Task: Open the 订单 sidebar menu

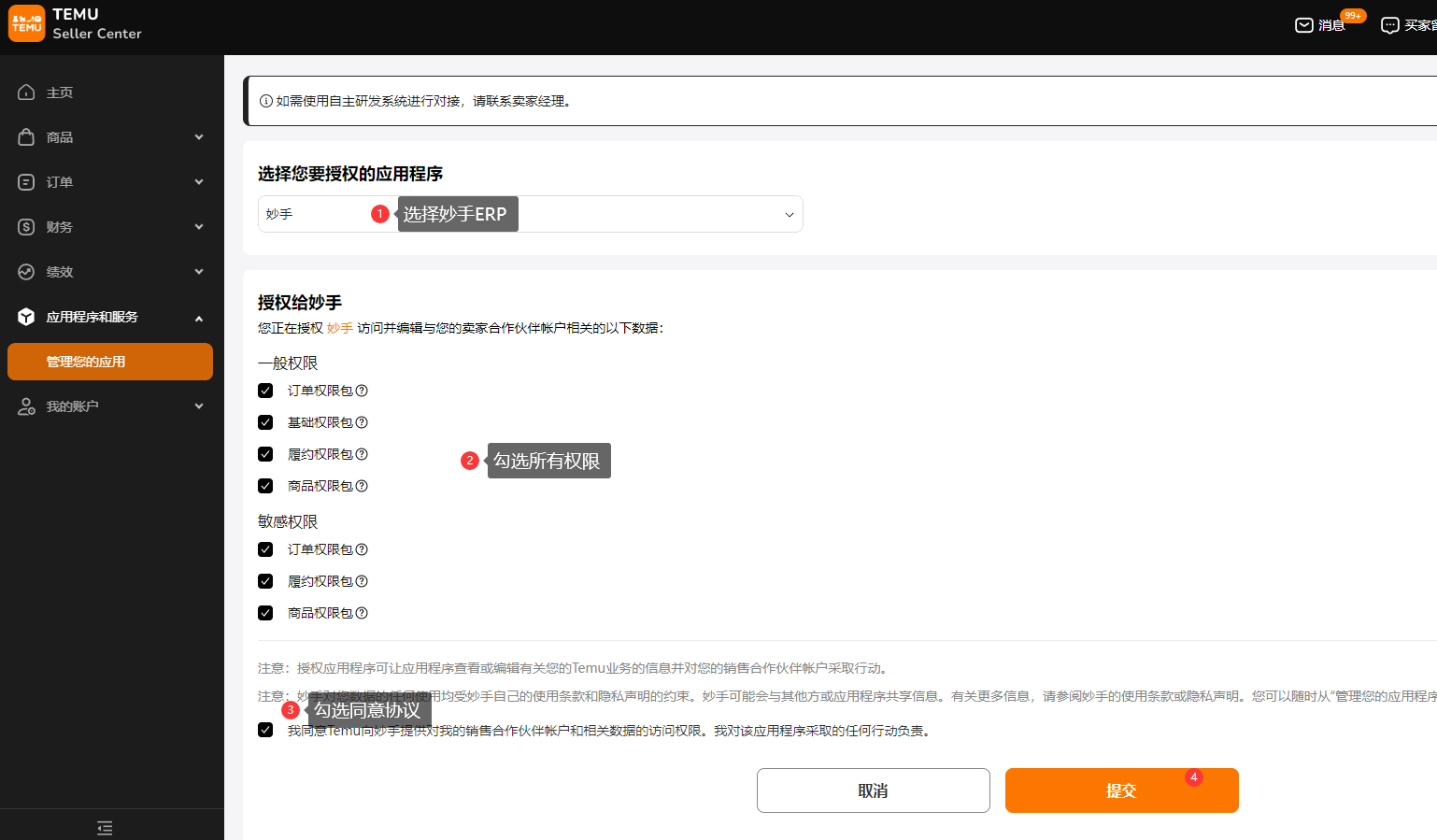Action: (111, 182)
